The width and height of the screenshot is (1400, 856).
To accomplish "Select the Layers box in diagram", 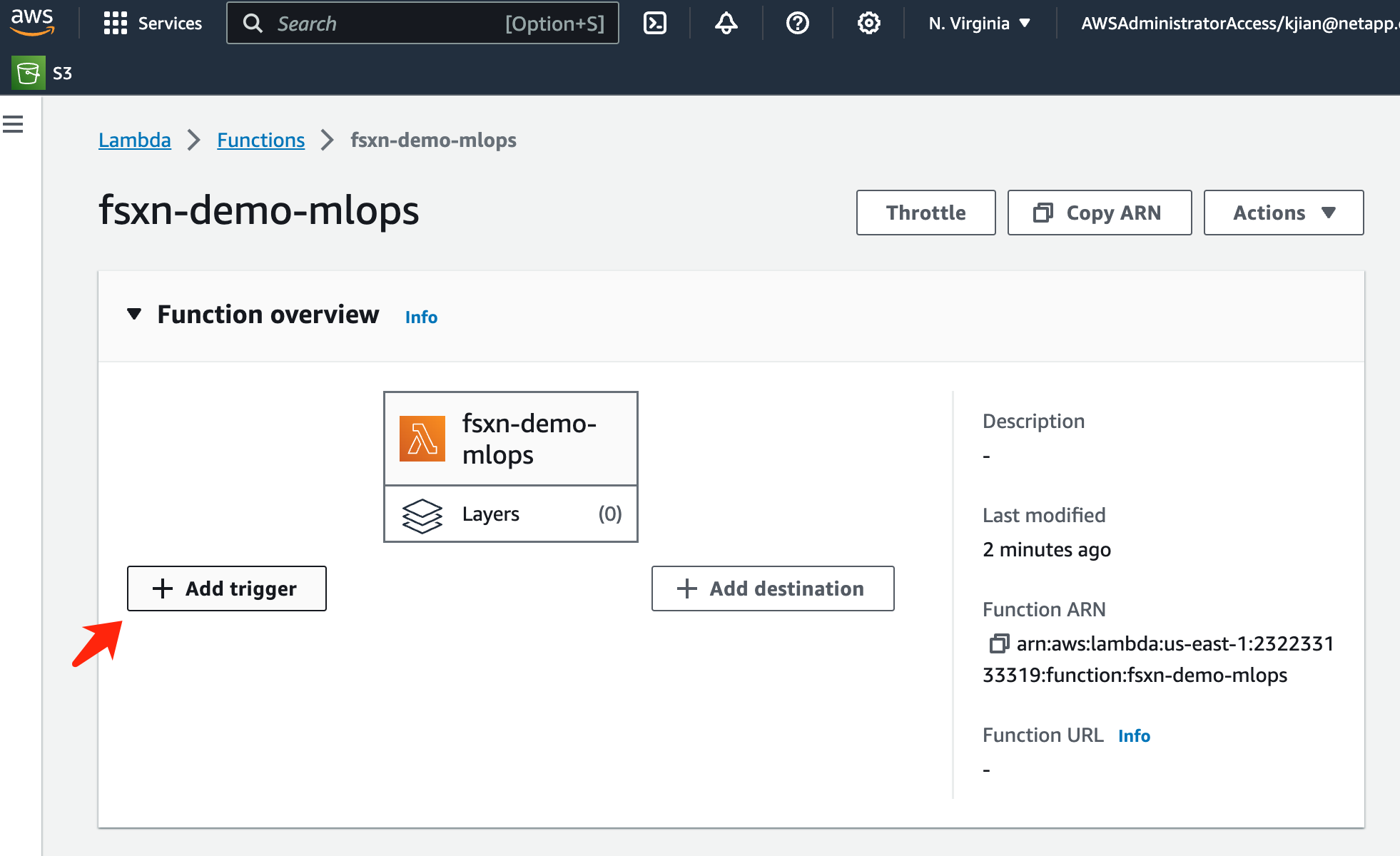I will click(511, 514).
